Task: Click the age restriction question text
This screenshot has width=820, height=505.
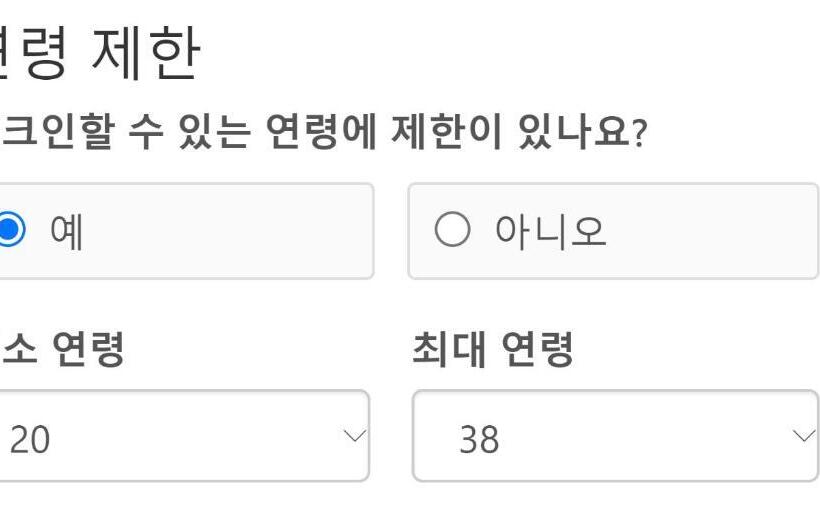Action: (320, 132)
